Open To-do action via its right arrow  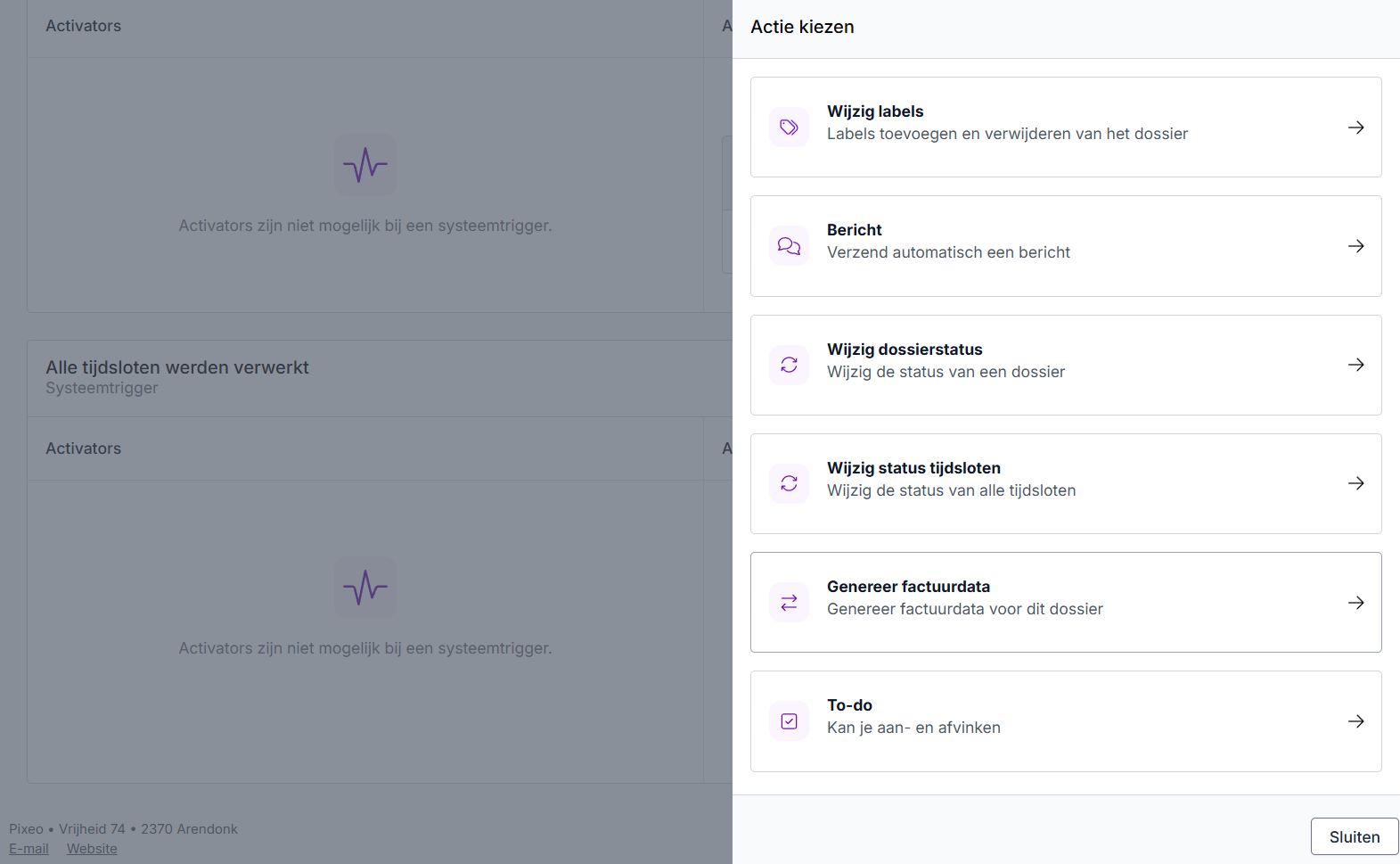(1355, 721)
